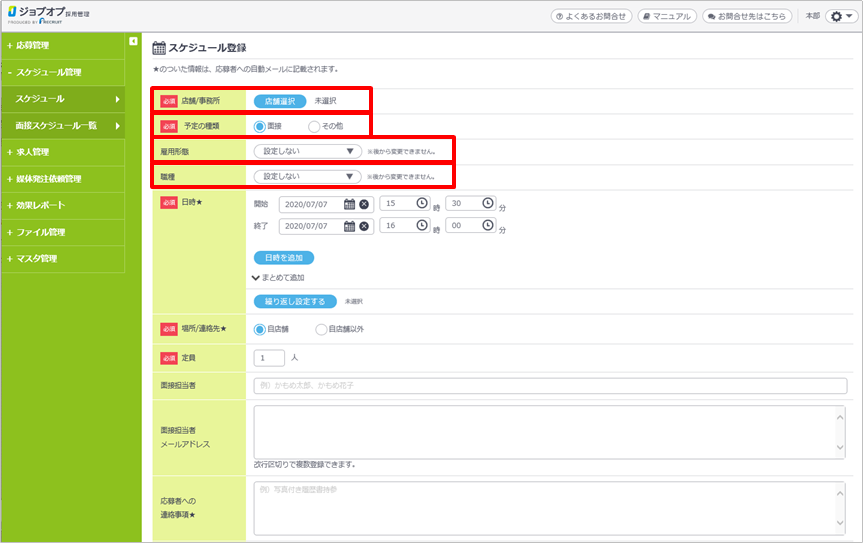The height and width of the screenshot is (543, 863).
Task: Choose the 自店舗以外 location option
Action: pos(321,328)
